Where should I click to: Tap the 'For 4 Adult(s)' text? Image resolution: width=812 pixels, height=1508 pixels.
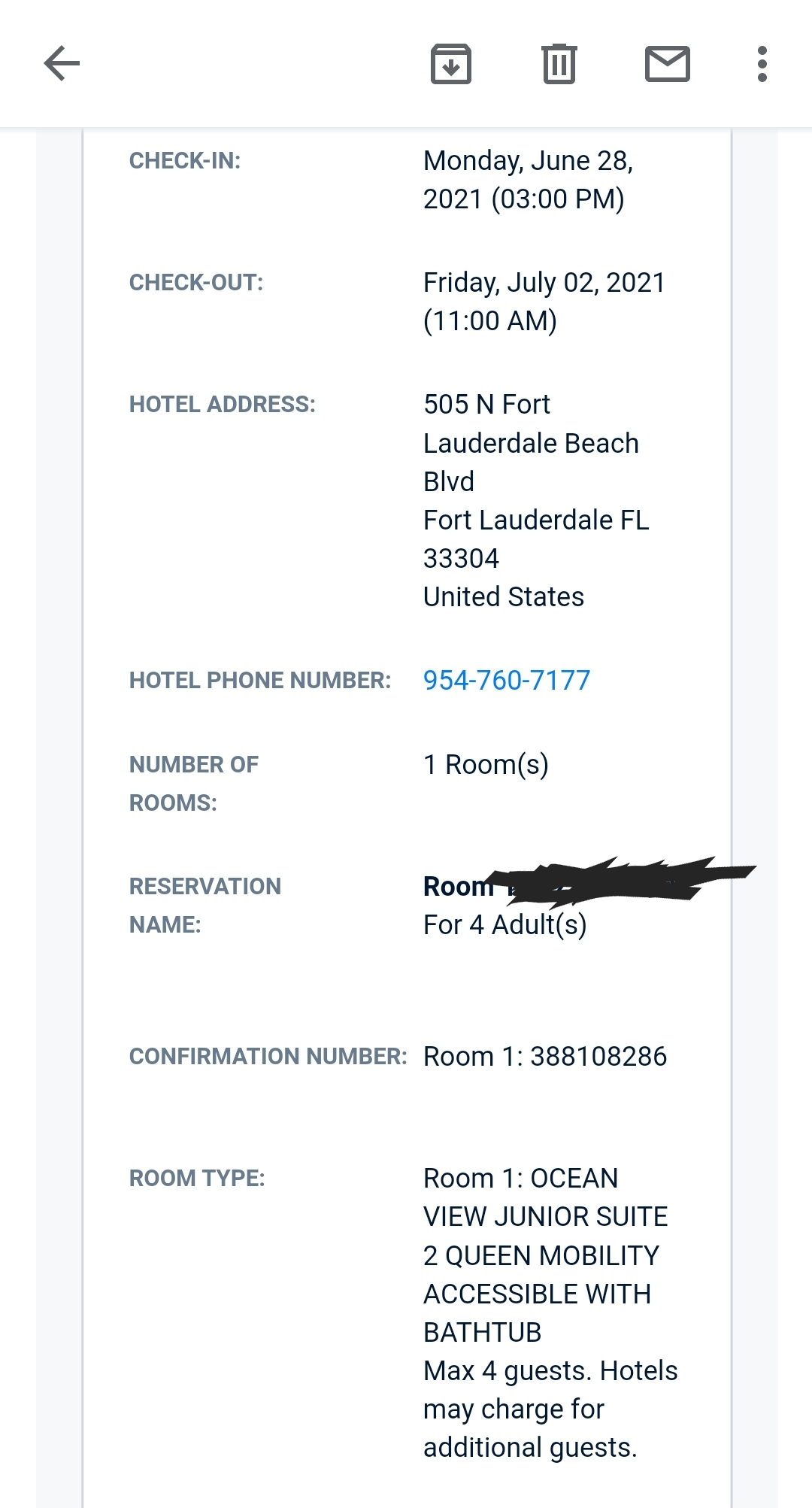[505, 925]
